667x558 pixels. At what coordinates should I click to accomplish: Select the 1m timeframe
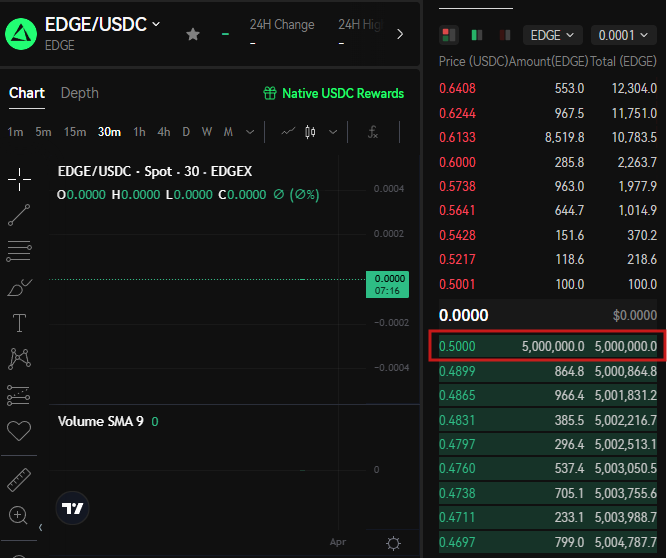15,132
